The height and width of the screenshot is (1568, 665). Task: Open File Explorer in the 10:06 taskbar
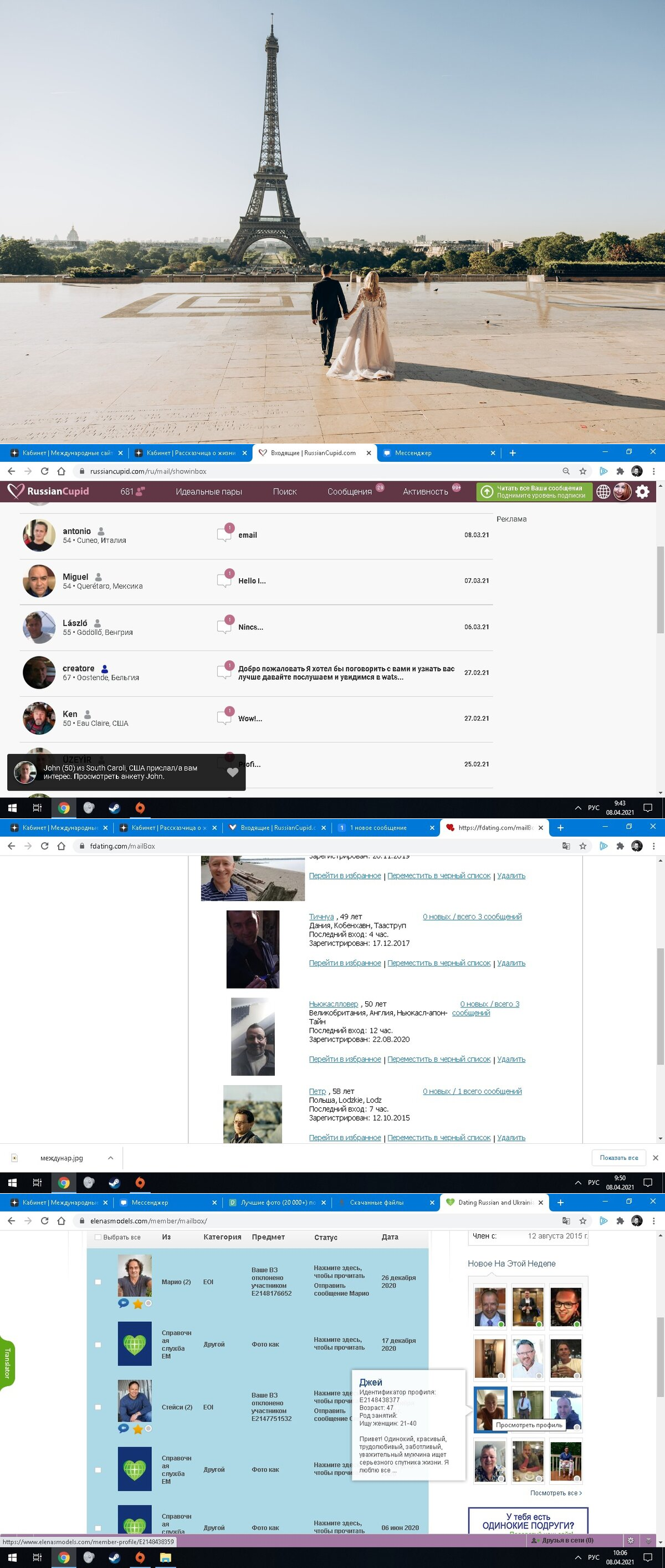click(x=166, y=1557)
